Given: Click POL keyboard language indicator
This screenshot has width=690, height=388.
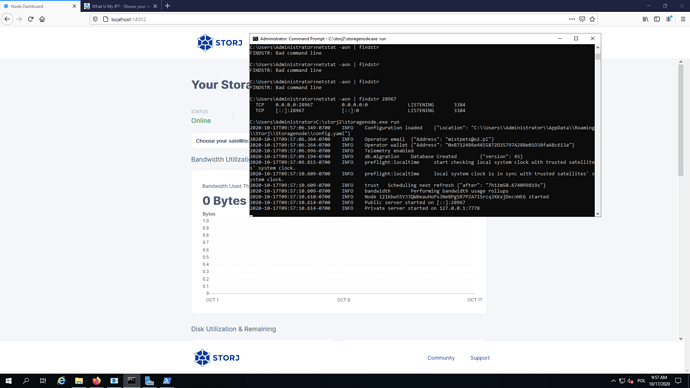Looking at the screenshot, I should [x=641, y=381].
